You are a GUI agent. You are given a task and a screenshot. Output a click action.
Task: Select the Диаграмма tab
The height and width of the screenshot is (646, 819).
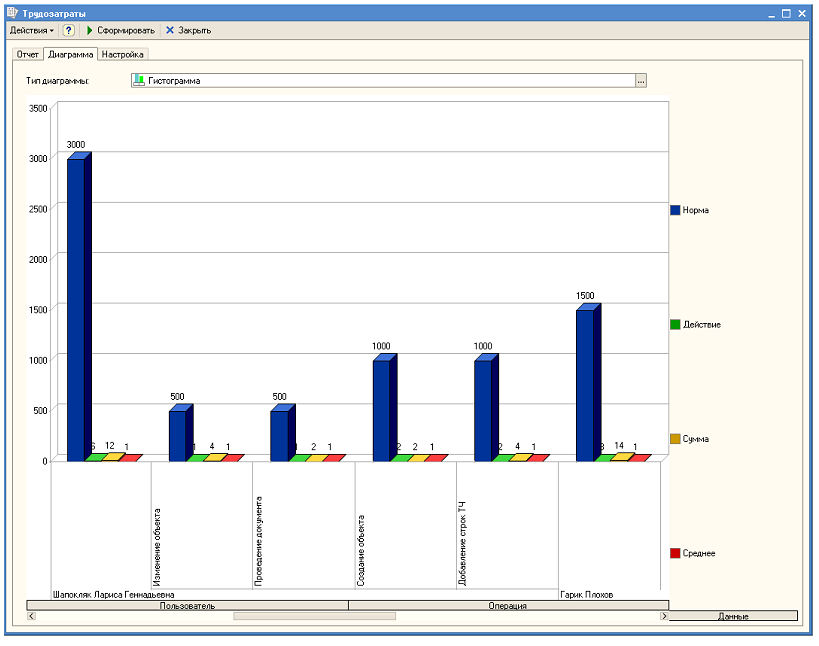71,54
